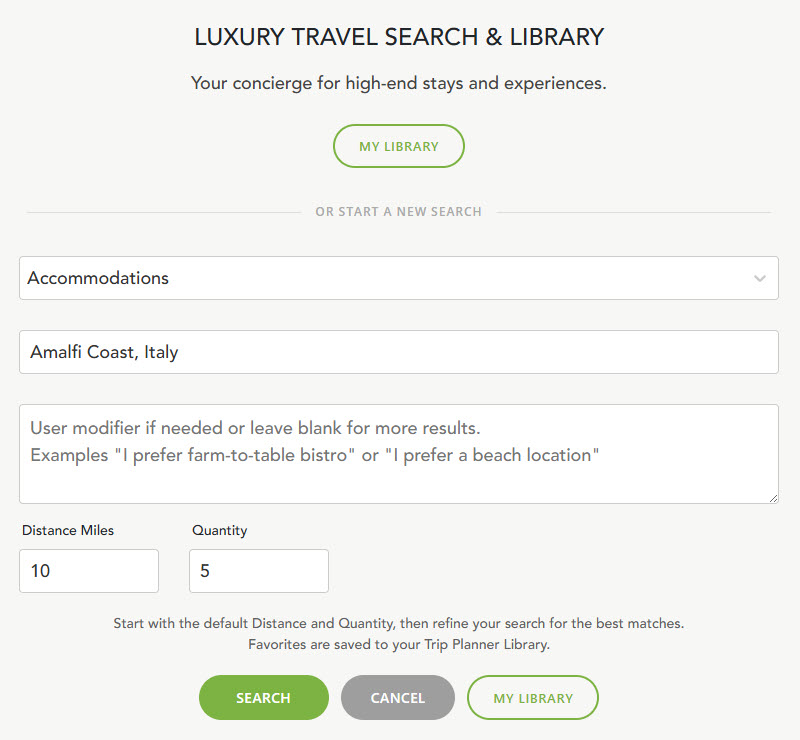This screenshot has width=800, height=740.
Task: Click the chevron arrow on Accommodations selector
Action: pos(760,278)
